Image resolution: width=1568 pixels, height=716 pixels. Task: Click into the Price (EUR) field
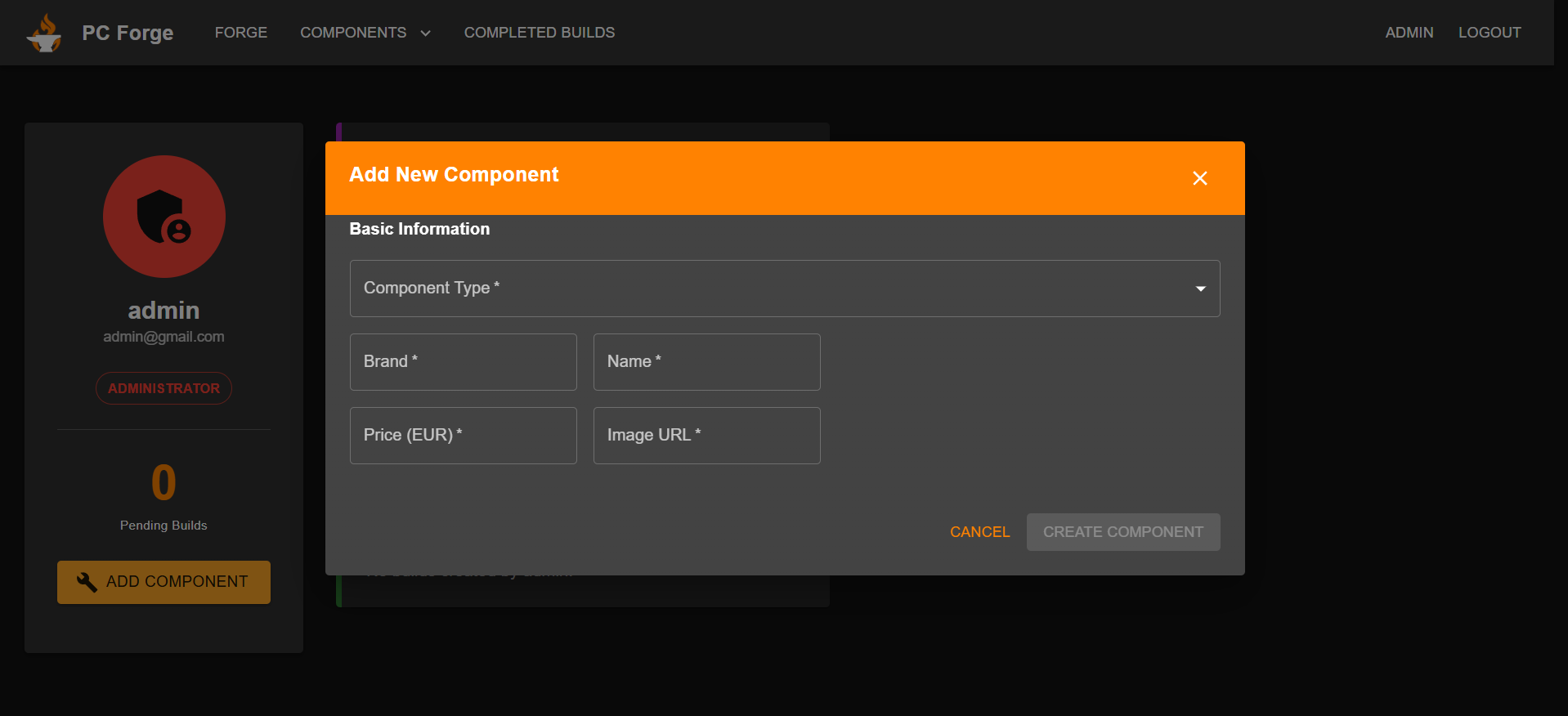click(x=463, y=436)
